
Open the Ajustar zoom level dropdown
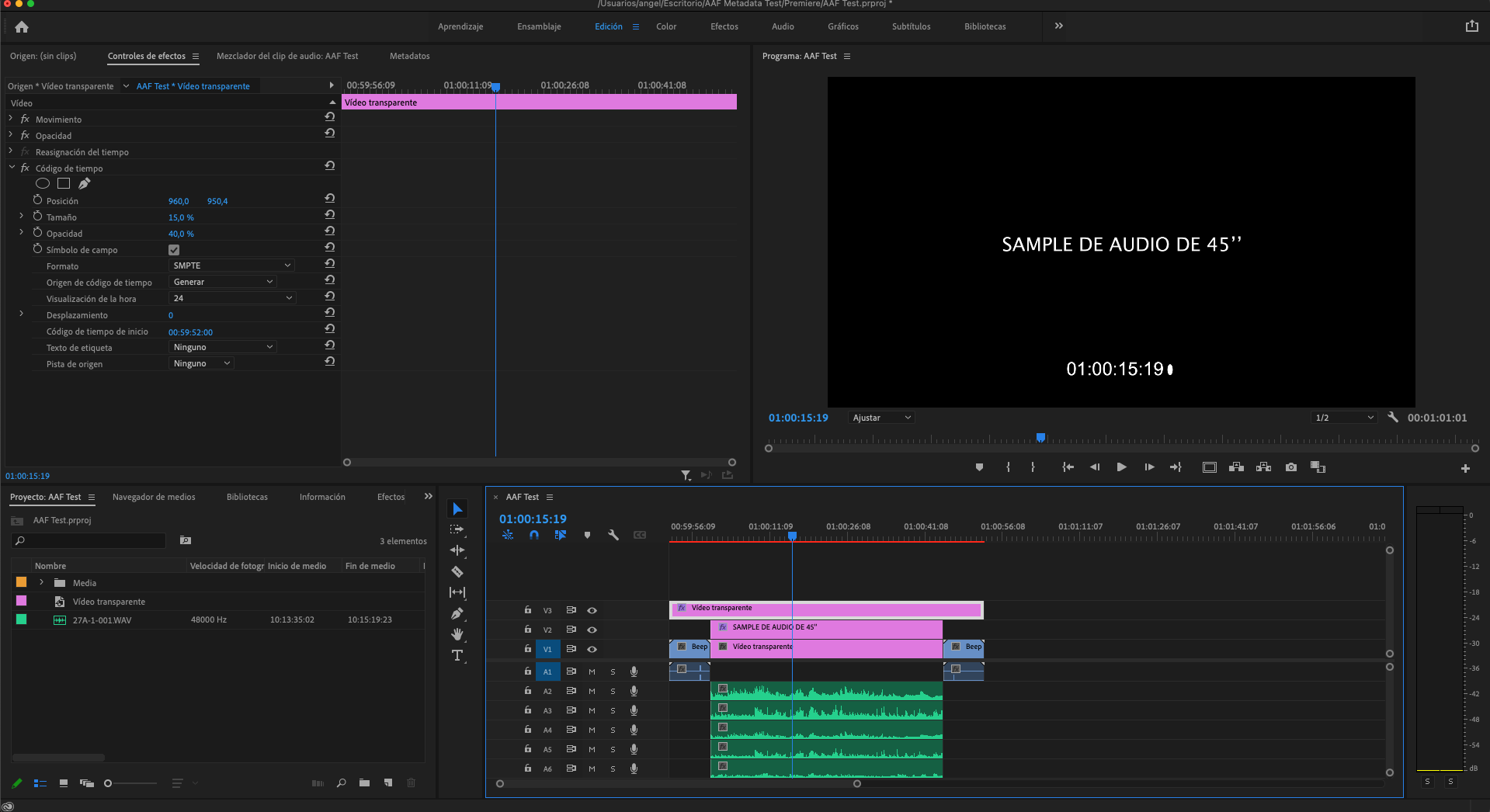point(881,418)
